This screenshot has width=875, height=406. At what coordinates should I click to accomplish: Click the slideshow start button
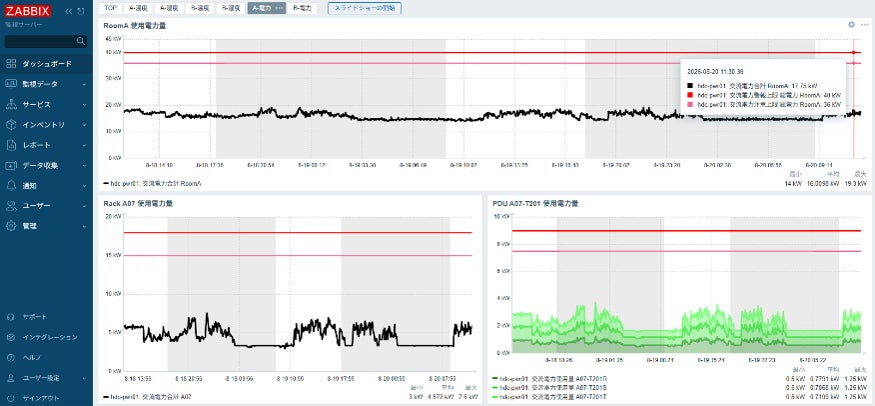click(x=364, y=8)
